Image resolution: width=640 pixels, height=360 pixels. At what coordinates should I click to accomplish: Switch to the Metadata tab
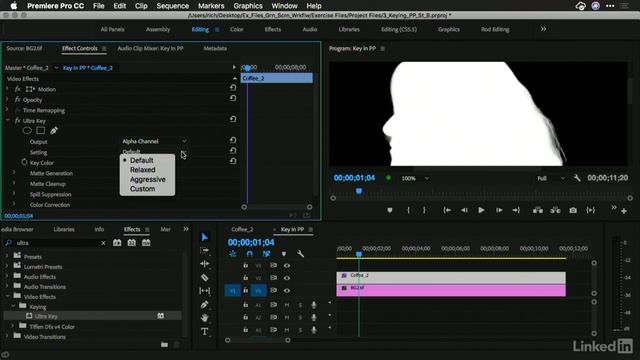point(215,48)
